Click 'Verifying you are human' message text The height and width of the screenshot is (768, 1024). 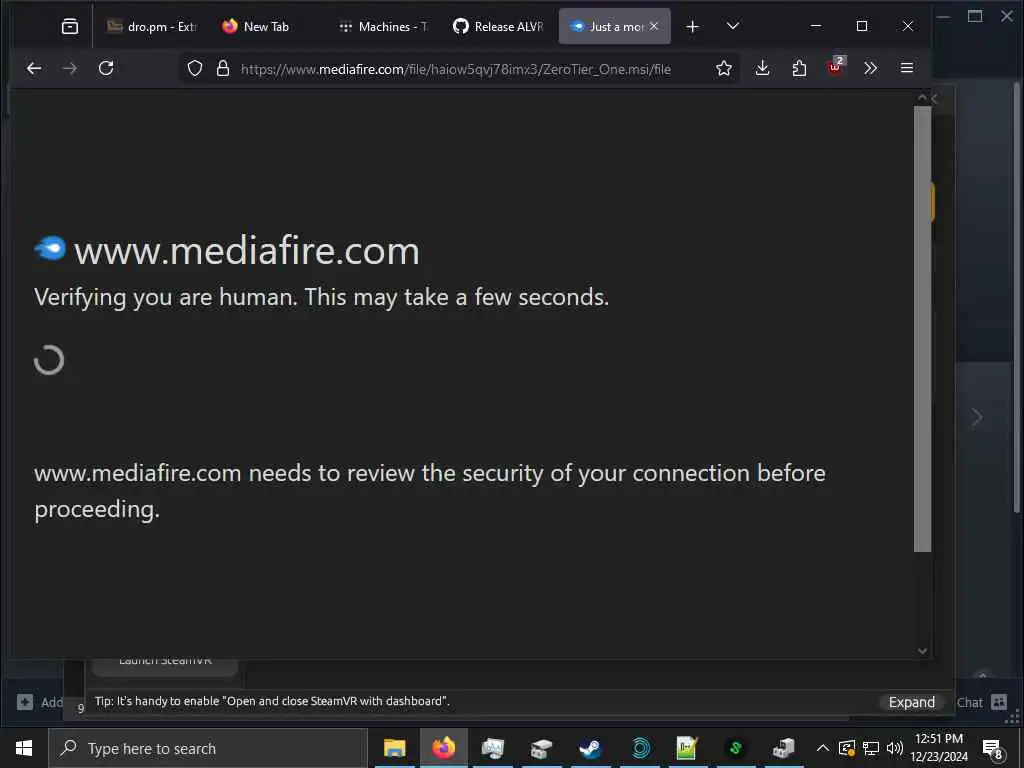321,298
